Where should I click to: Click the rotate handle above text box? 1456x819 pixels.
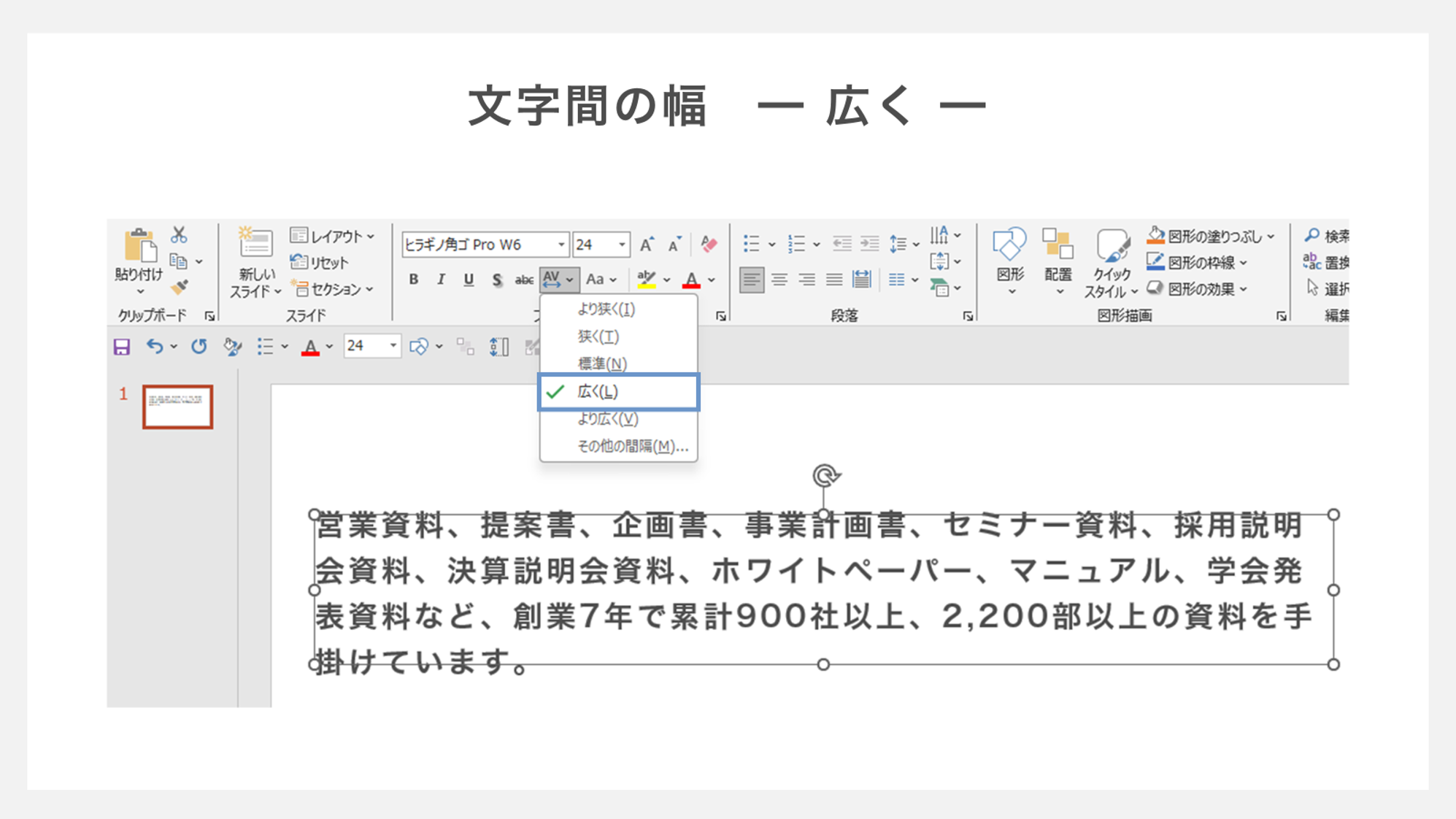point(825,476)
